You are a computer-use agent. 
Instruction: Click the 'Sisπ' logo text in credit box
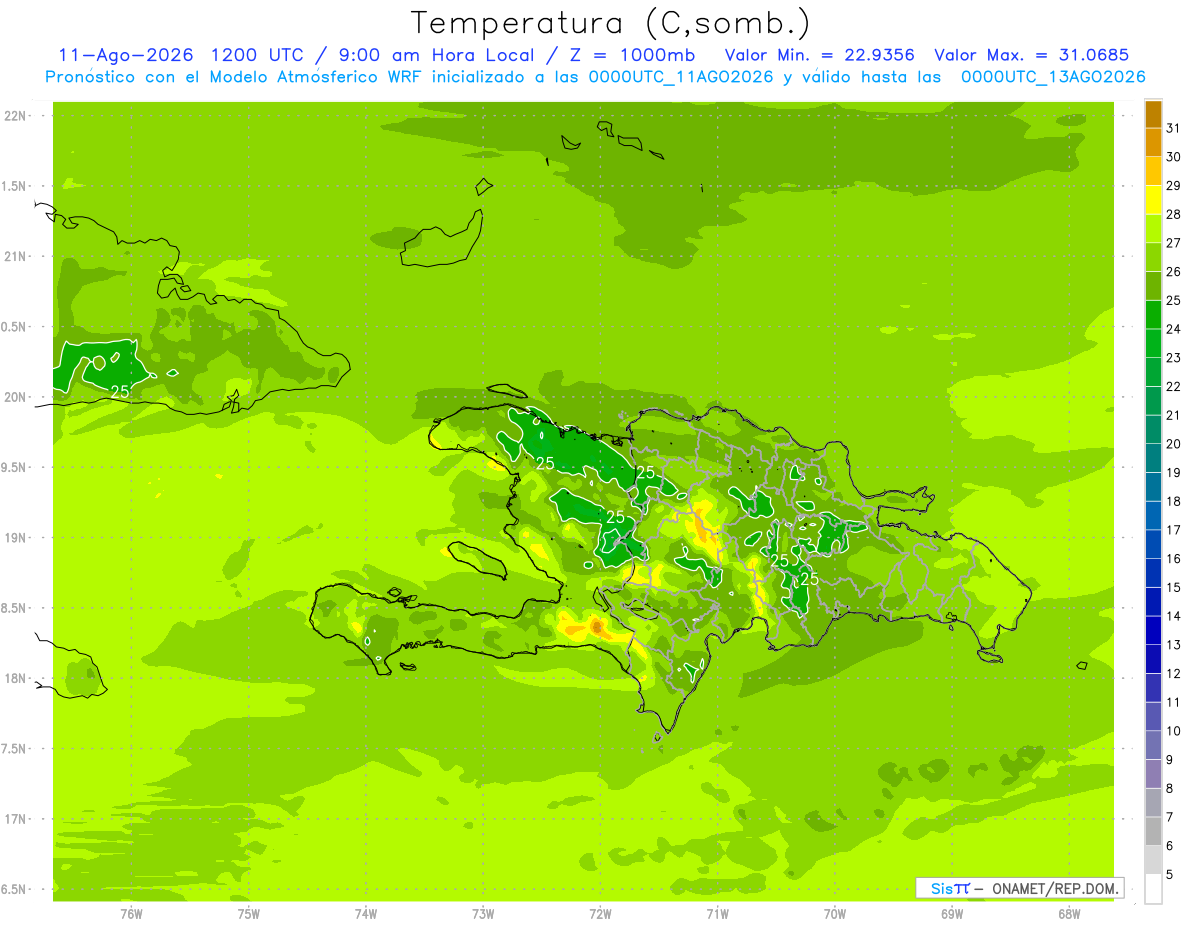(950, 888)
